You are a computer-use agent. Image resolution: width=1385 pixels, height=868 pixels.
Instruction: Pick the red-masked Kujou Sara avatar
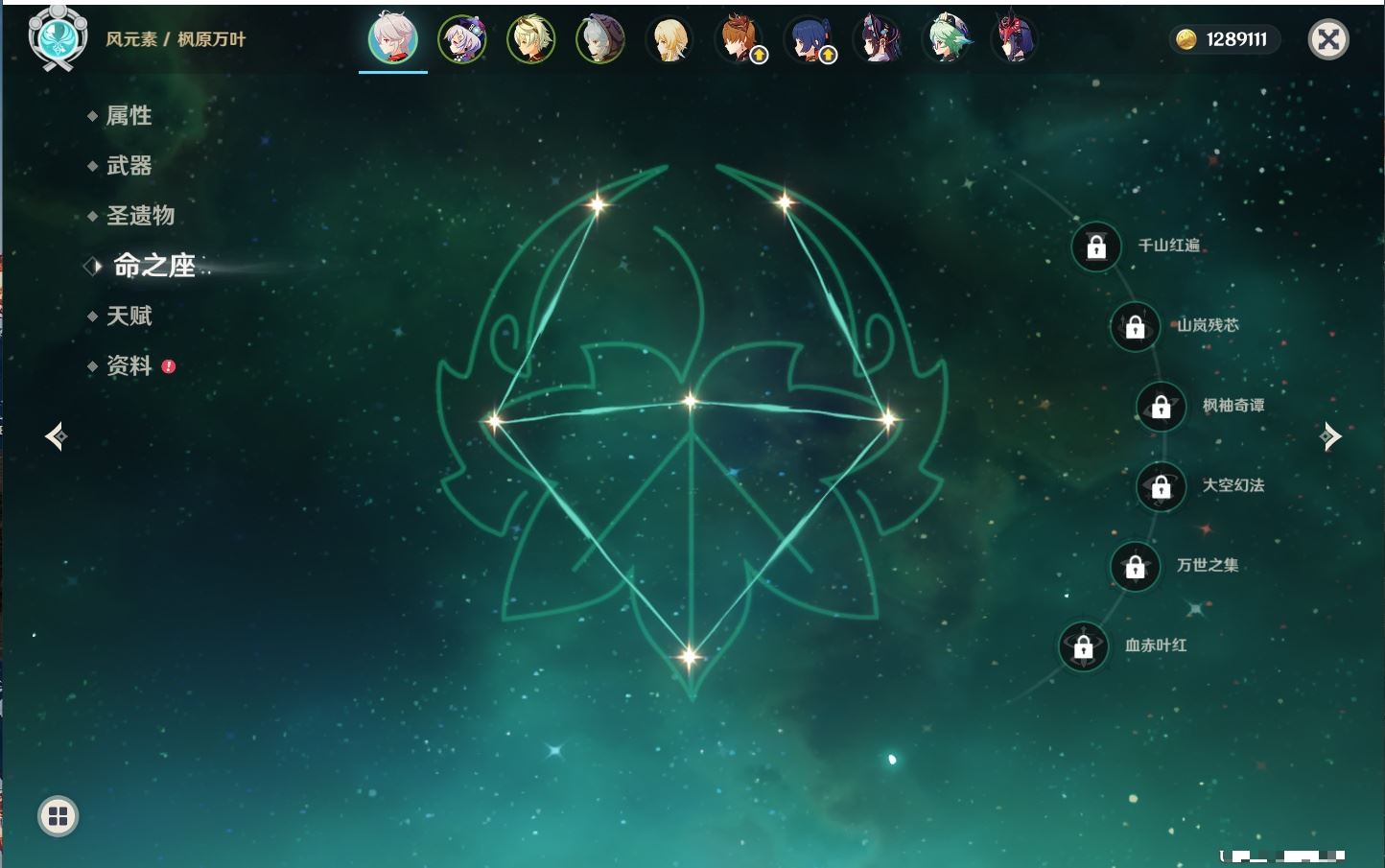pos(1015,39)
